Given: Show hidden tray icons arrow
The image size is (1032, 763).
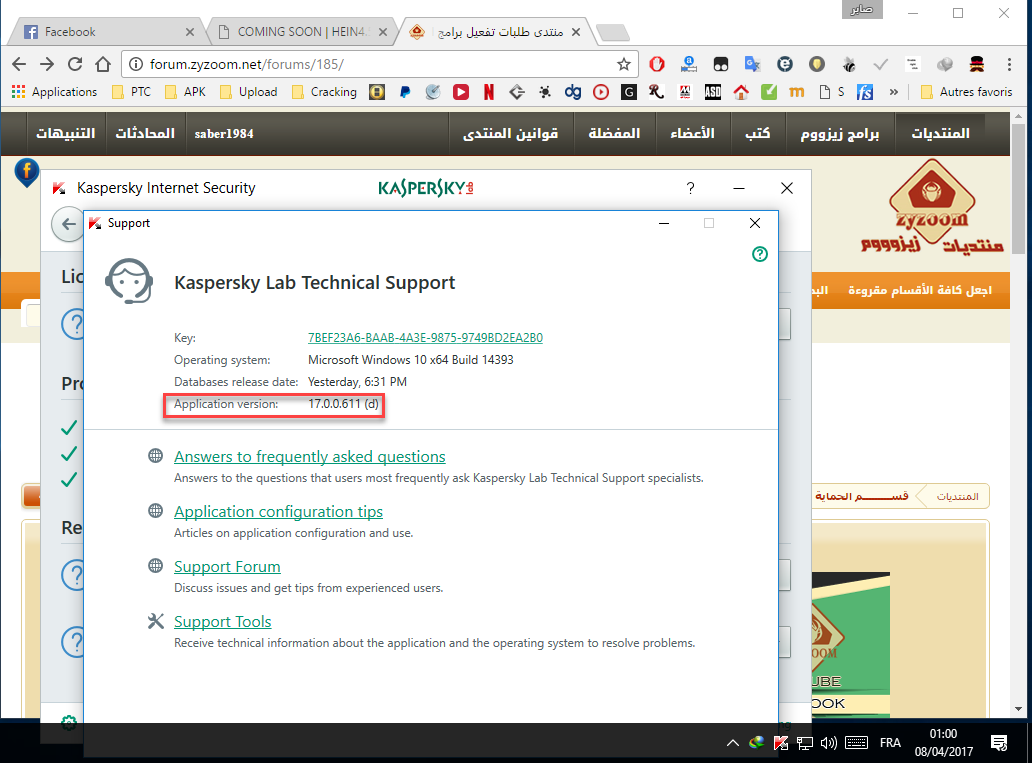Looking at the screenshot, I should (733, 743).
